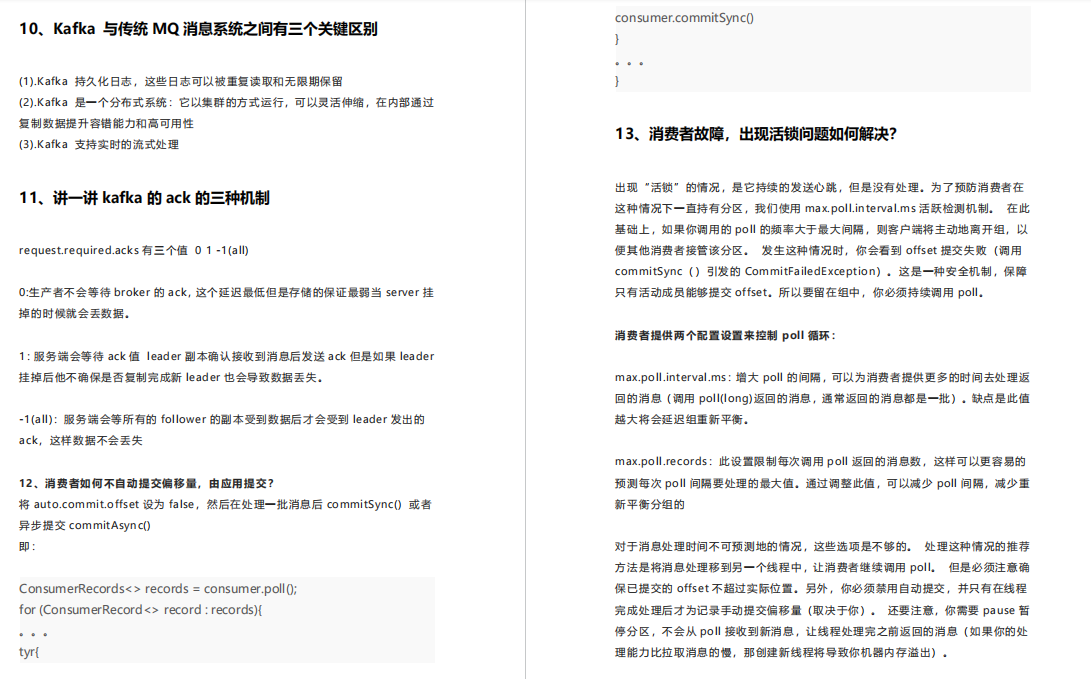The image size is (1091, 679).
Task: Click line starting '0:生产者不会等待 broker 的 ack'
Action: click(226, 293)
